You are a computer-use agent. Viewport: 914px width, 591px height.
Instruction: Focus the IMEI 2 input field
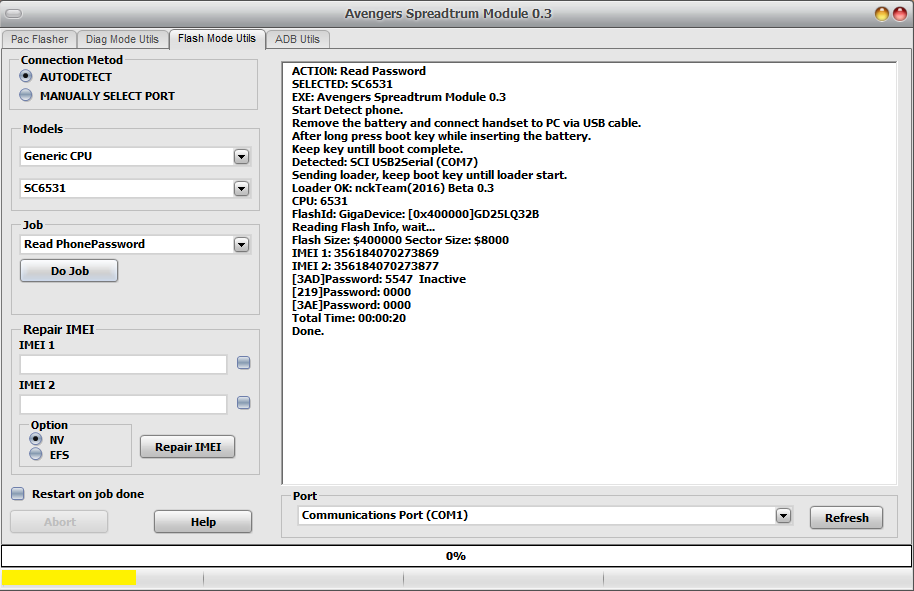click(124, 404)
